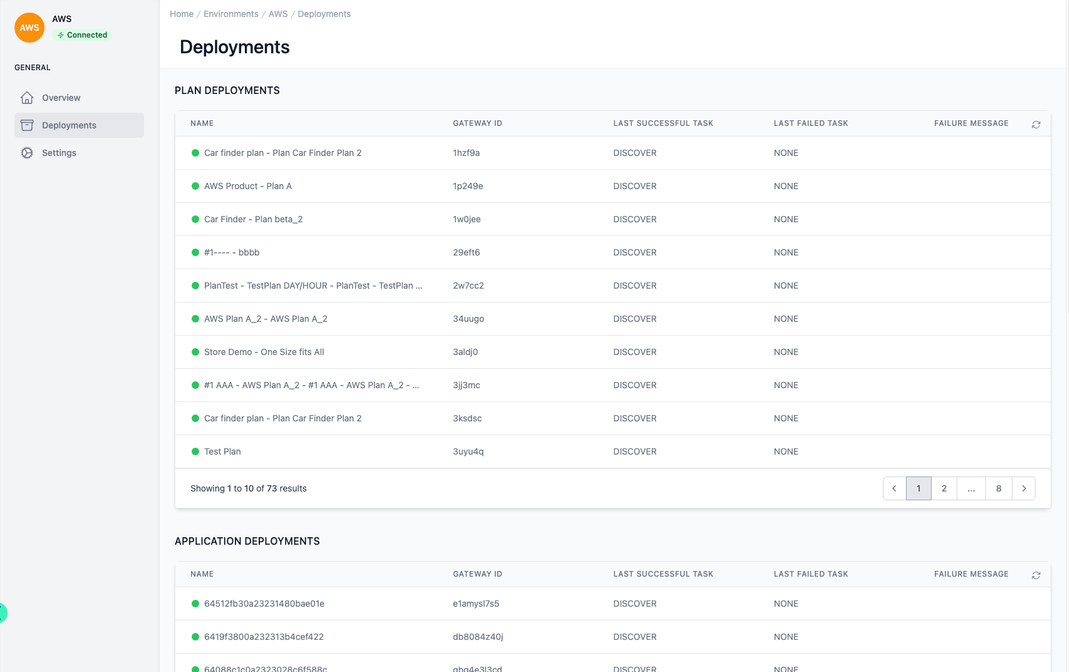
Task: Open the Home breadcrumb link
Action: point(181,13)
